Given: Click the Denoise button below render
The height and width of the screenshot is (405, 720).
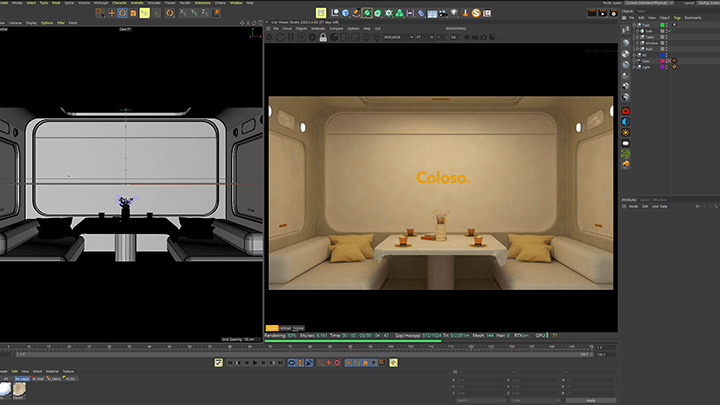Looking at the screenshot, I should 285,328.
